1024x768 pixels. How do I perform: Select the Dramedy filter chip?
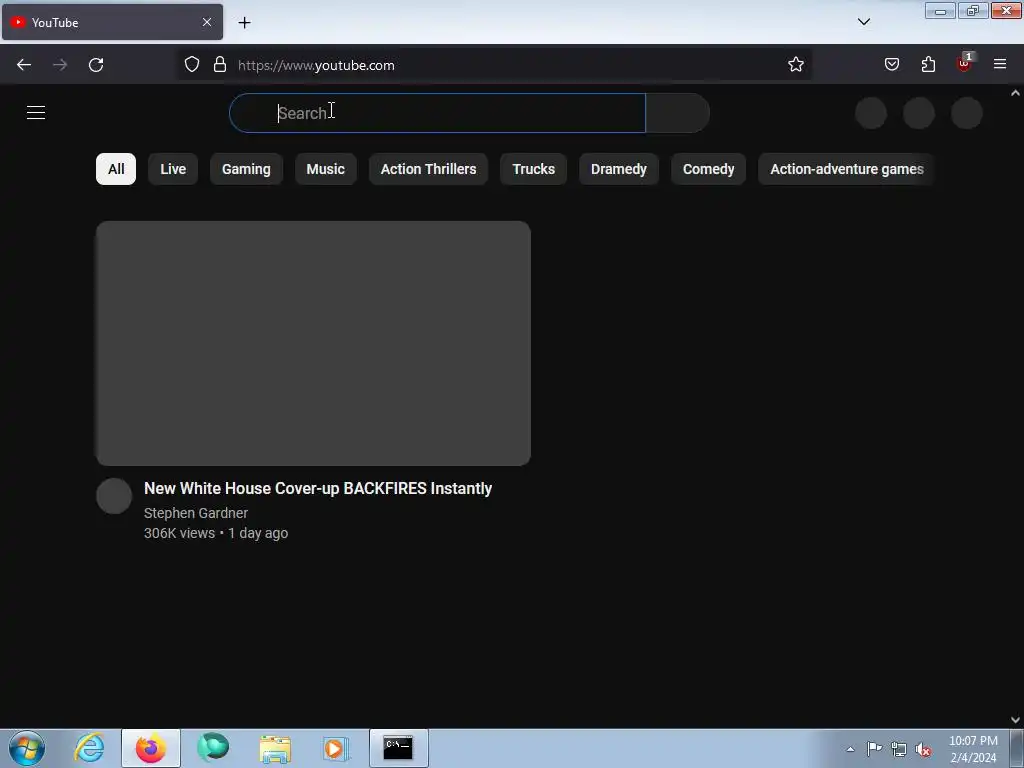[618, 169]
